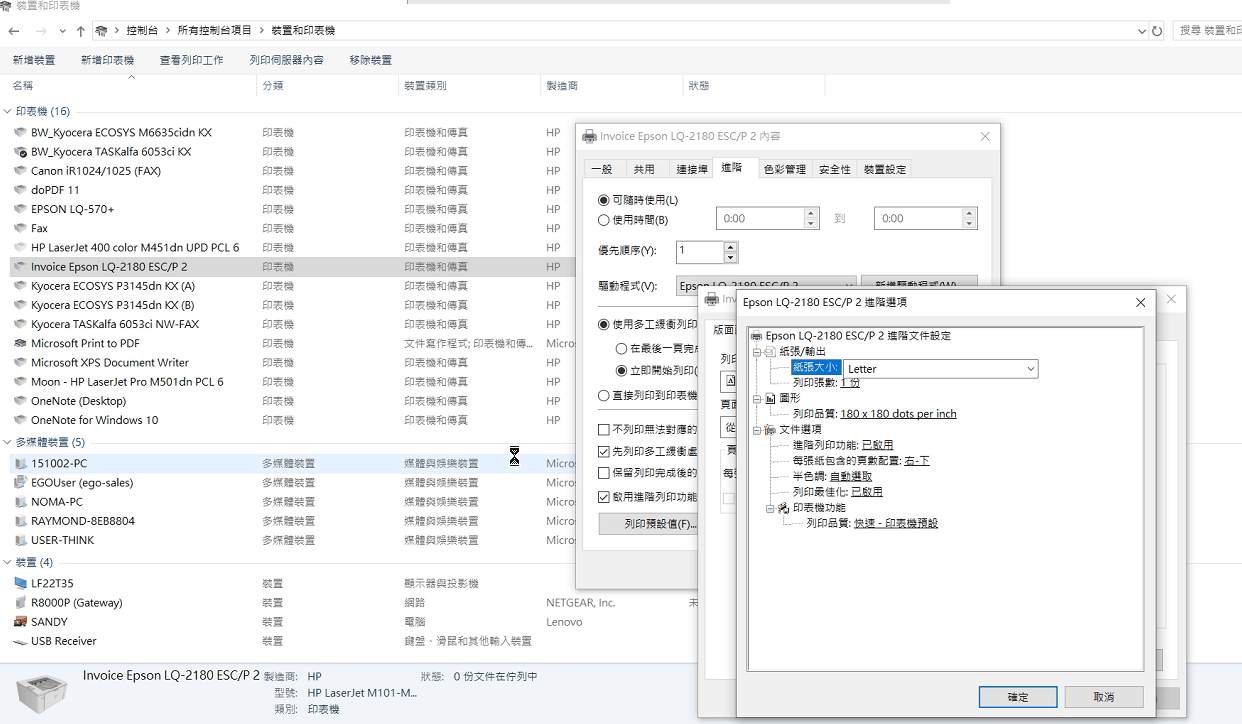The height and width of the screenshot is (724, 1242).
Task: Click the Moon - HP LaserJet Pro M501dn icon
Action: (x=20, y=382)
